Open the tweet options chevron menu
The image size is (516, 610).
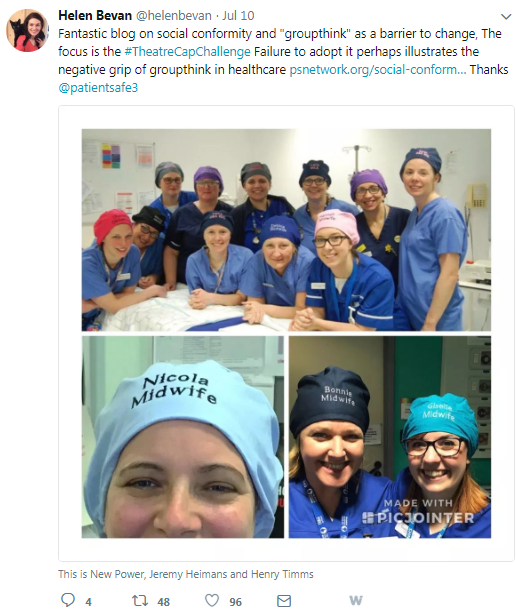coord(505,16)
